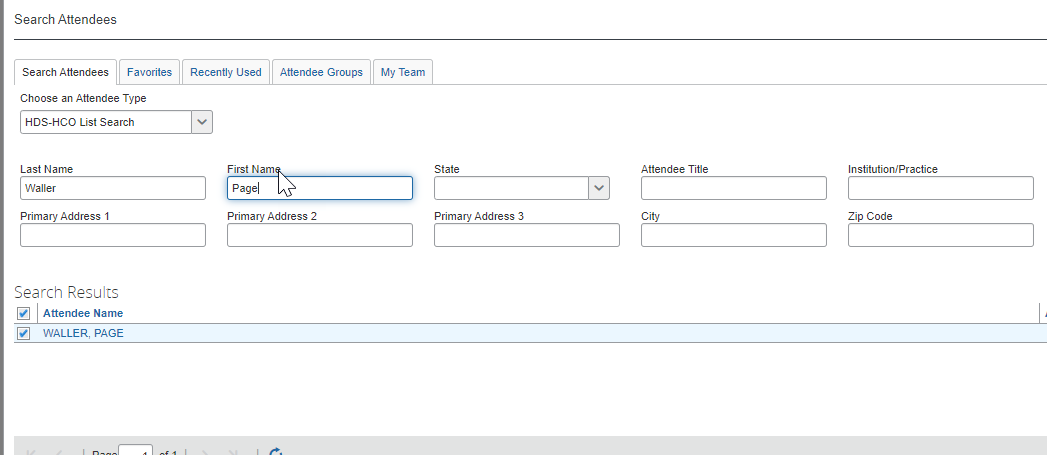Click into the Last Name field
Viewport: 1047px width, 455px height.
tap(112, 188)
